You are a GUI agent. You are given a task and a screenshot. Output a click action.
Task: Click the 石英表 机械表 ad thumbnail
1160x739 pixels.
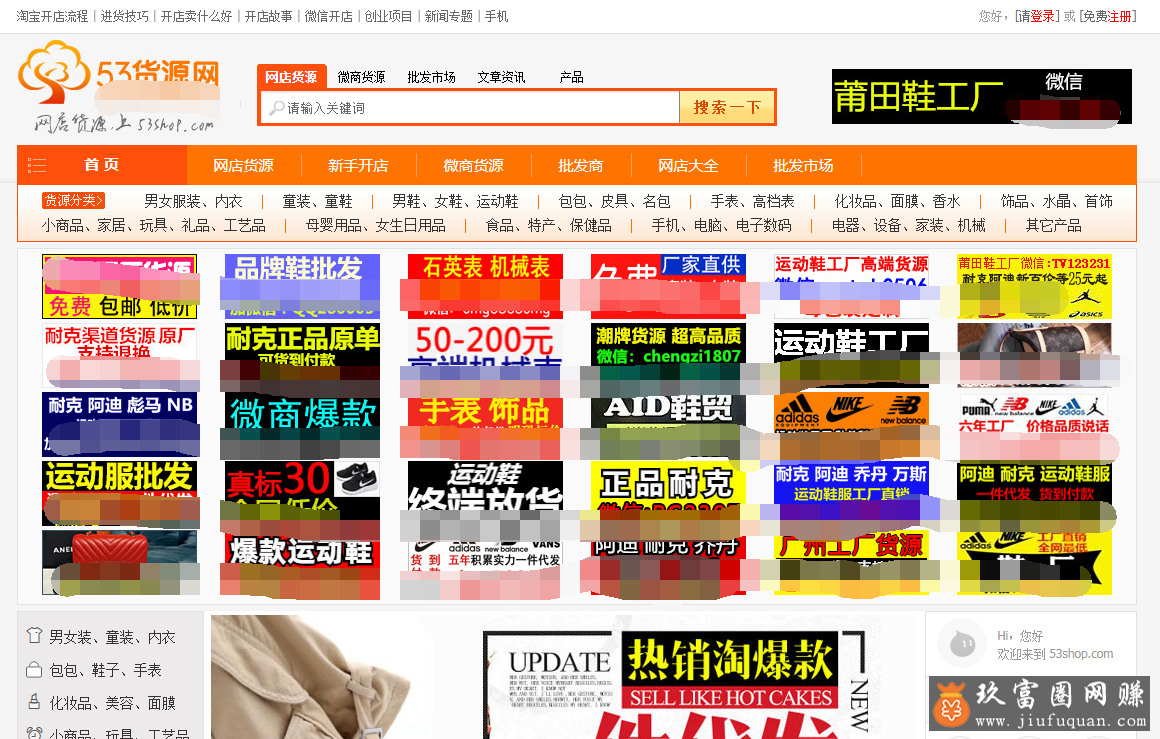485,286
